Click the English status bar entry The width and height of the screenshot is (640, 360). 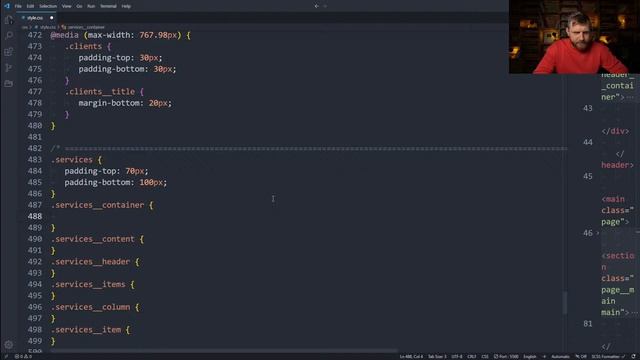point(530,357)
